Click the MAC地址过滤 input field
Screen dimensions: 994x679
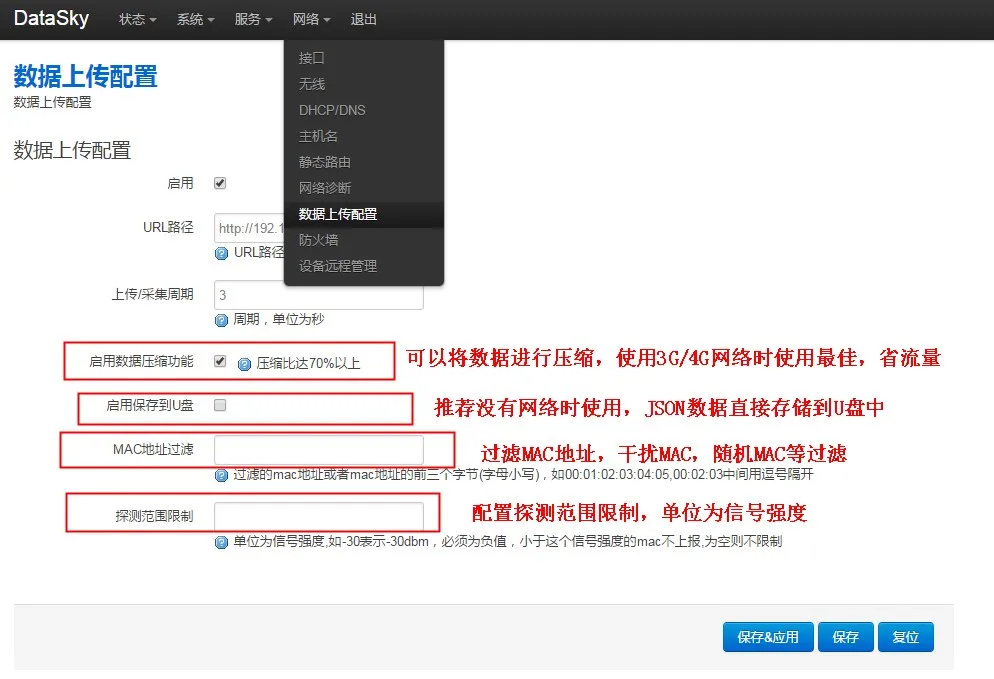pyautogui.click(x=319, y=451)
